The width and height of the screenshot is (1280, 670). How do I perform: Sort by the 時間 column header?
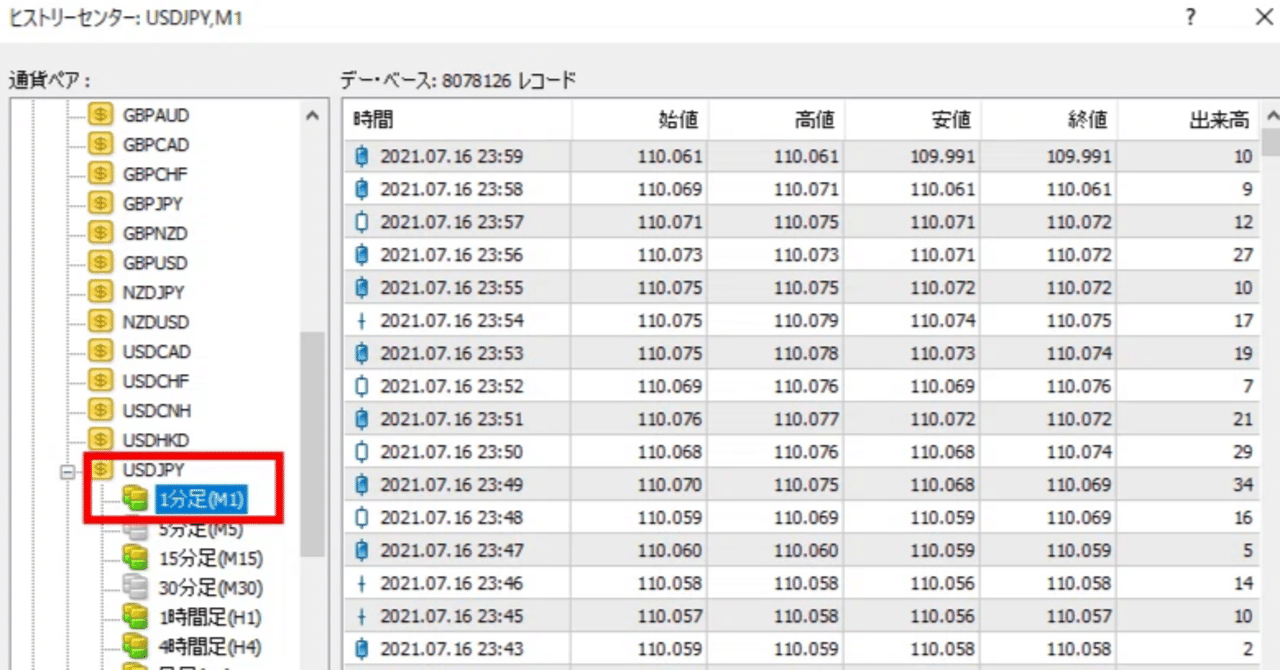(456, 121)
